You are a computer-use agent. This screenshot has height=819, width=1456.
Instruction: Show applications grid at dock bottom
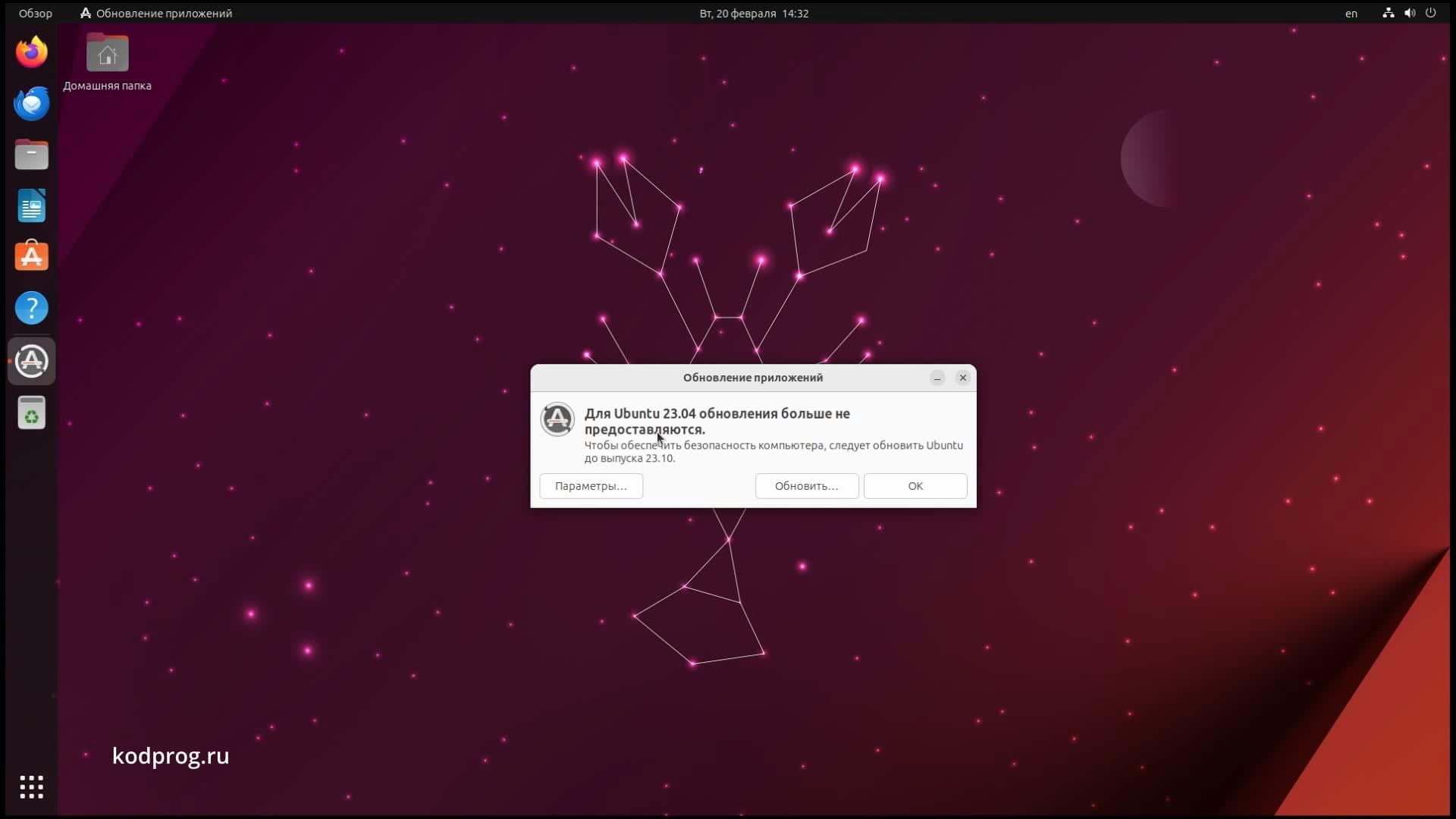coord(32,786)
